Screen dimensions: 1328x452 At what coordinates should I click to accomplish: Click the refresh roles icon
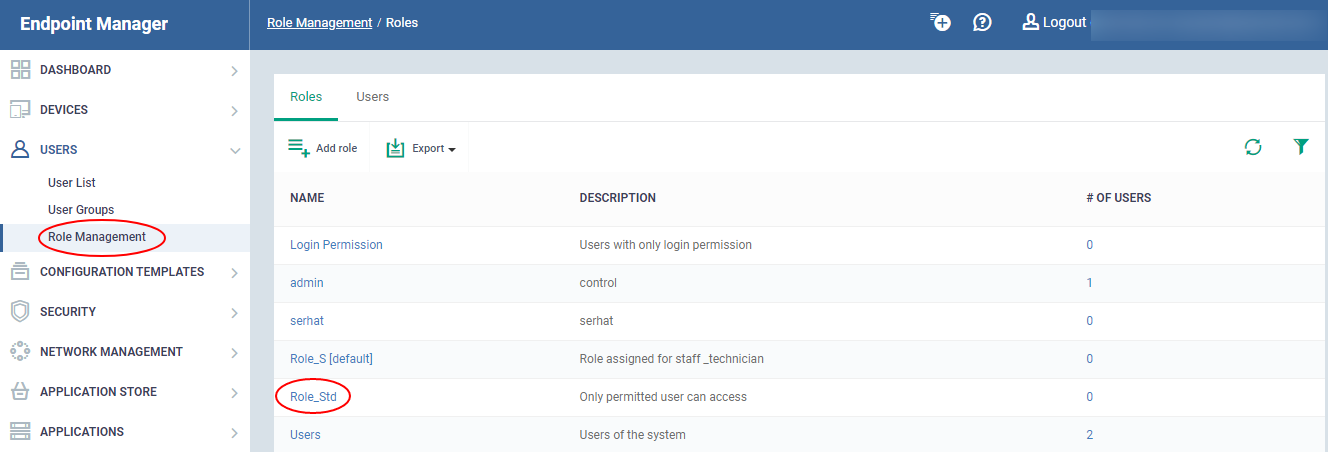tap(1253, 148)
